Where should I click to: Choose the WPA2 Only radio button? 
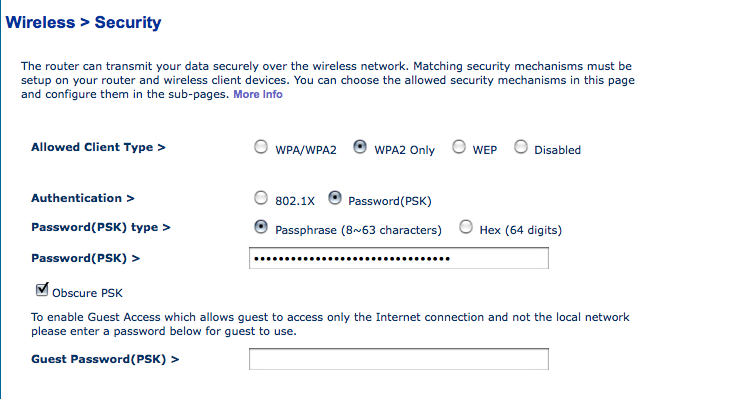[x=360, y=147]
